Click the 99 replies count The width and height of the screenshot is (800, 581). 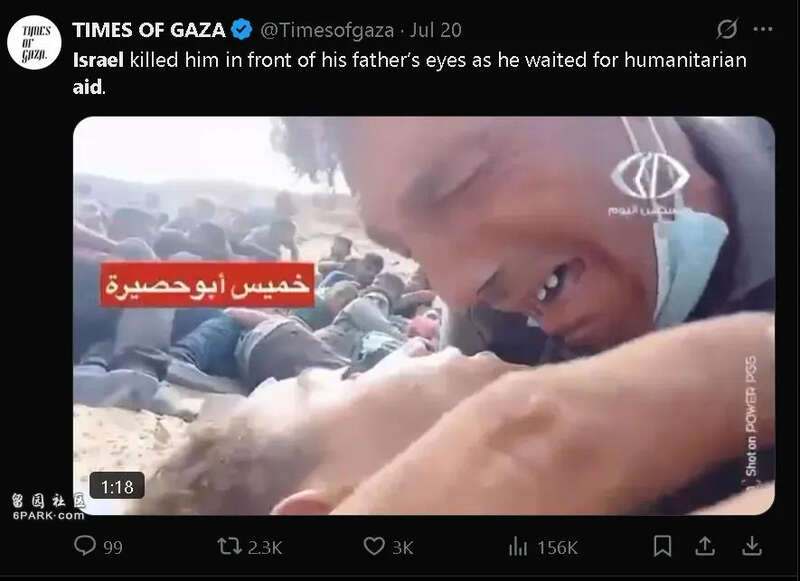click(x=113, y=547)
